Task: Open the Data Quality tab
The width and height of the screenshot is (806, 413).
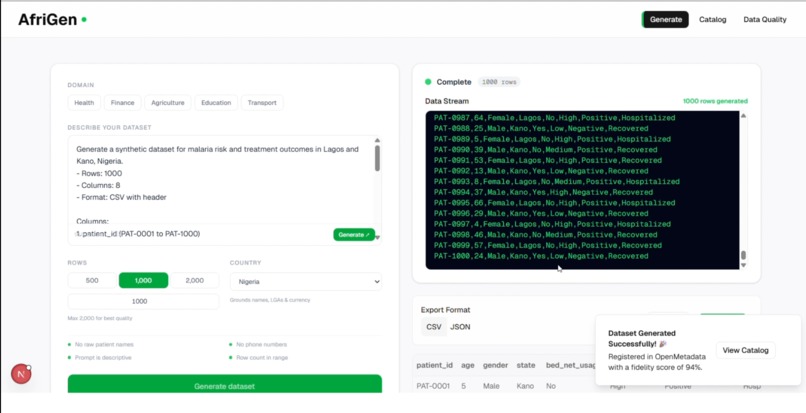Action: pos(764,20)
